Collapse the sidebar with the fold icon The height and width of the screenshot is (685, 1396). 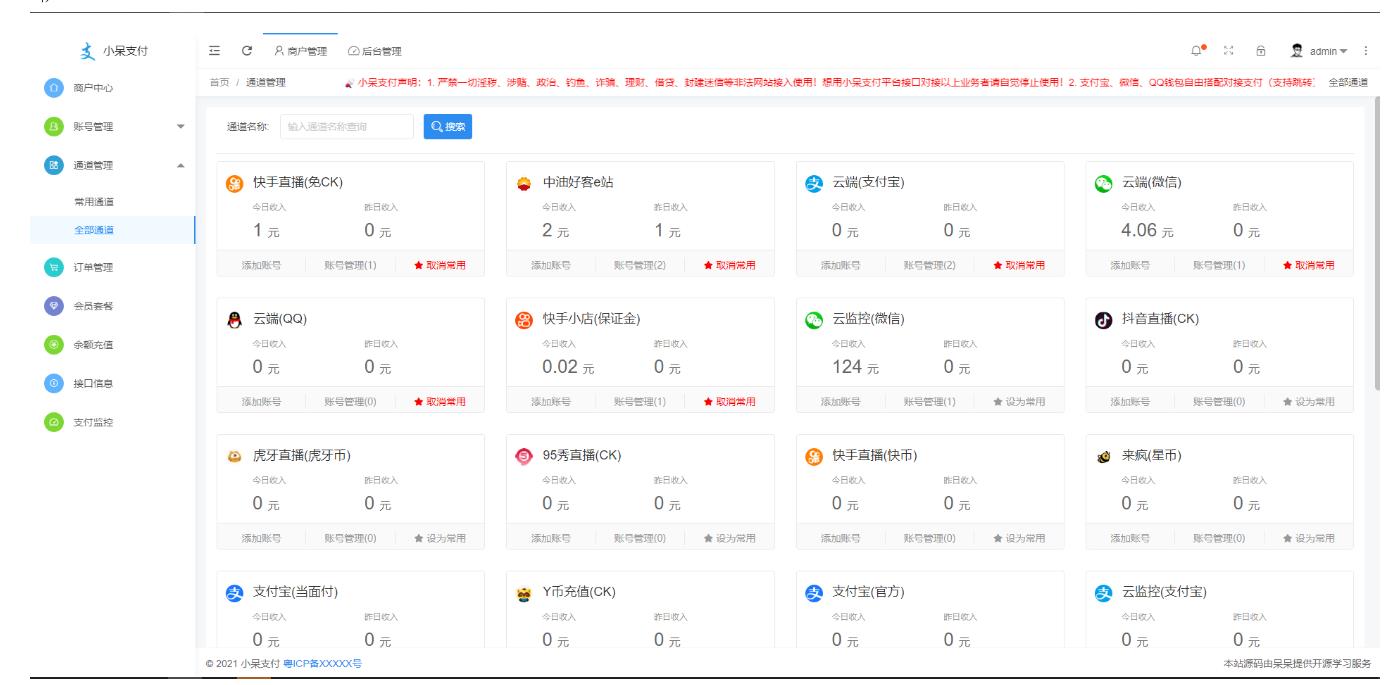(215, 51)
